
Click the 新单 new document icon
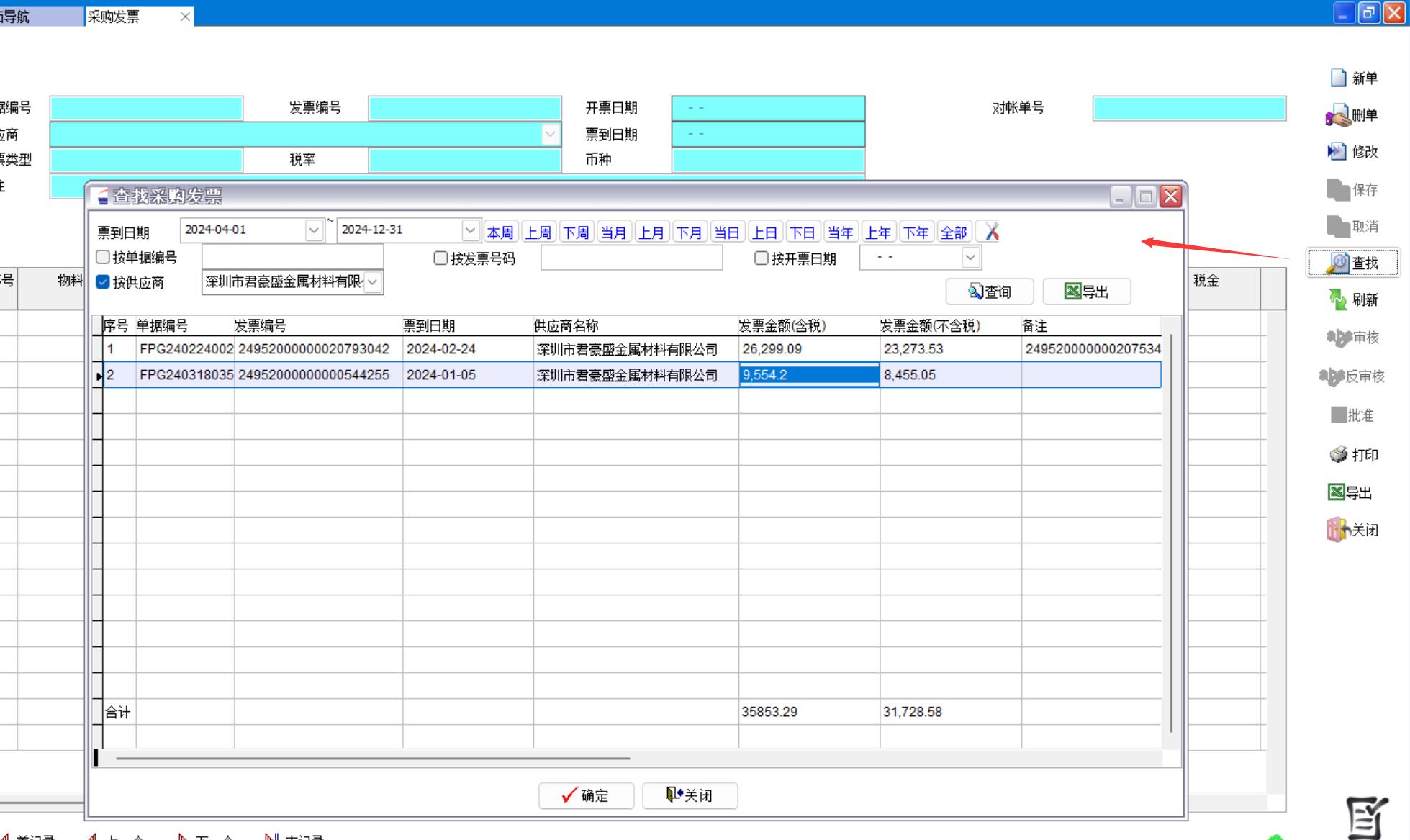pos(1338,78)
